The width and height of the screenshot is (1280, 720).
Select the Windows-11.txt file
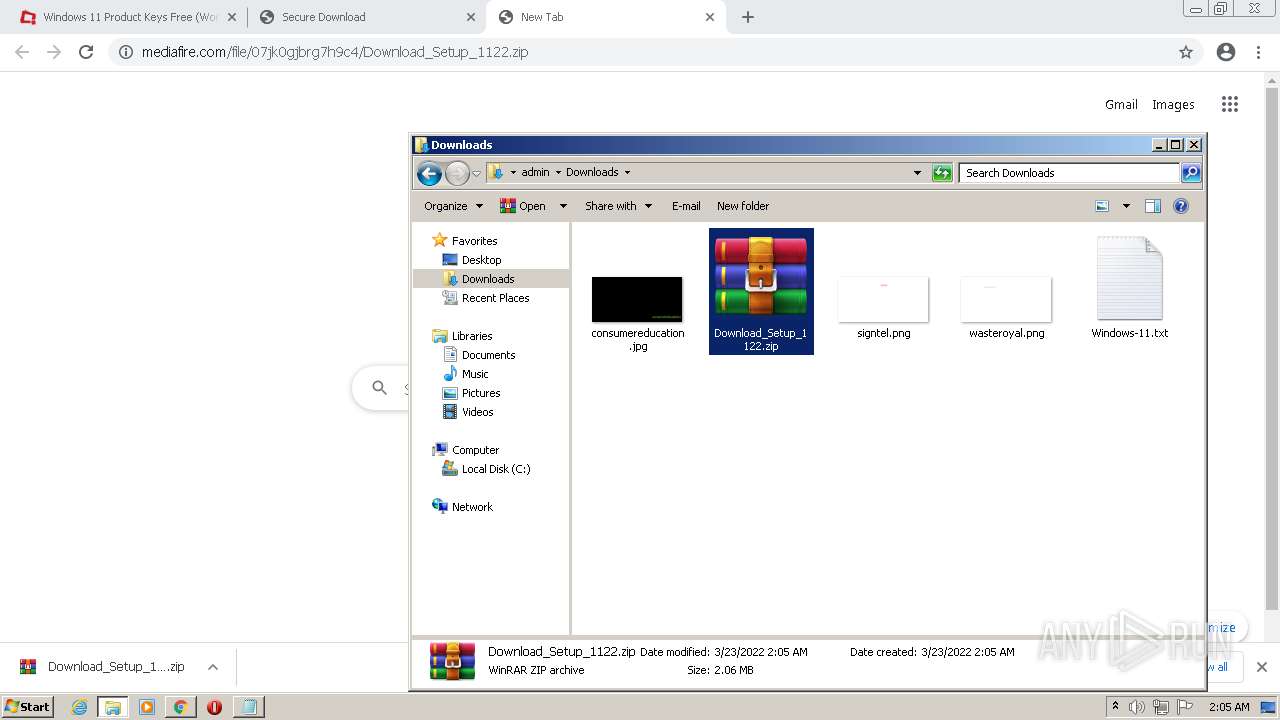[1129, 289]
